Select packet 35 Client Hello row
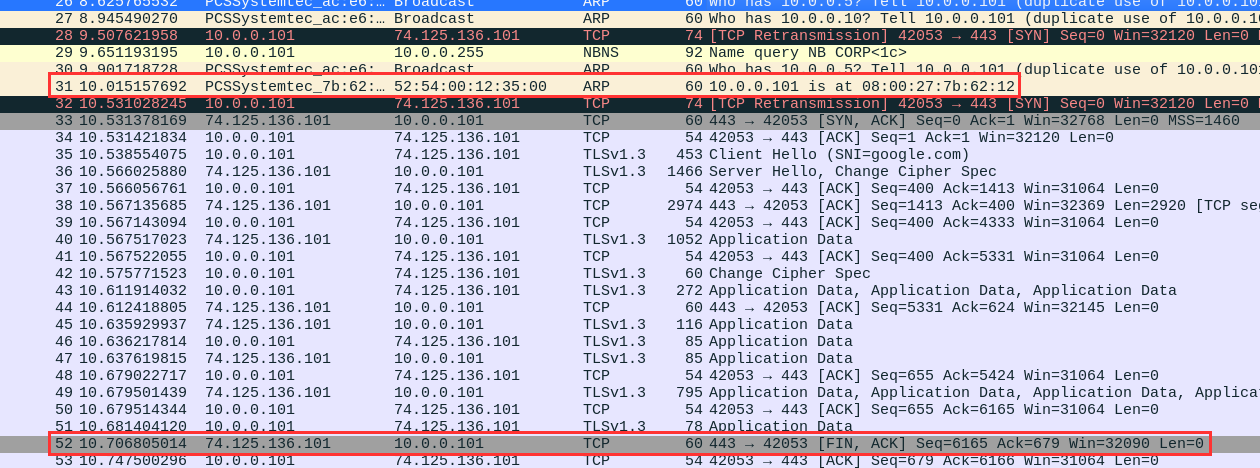 tap(630, 154)
